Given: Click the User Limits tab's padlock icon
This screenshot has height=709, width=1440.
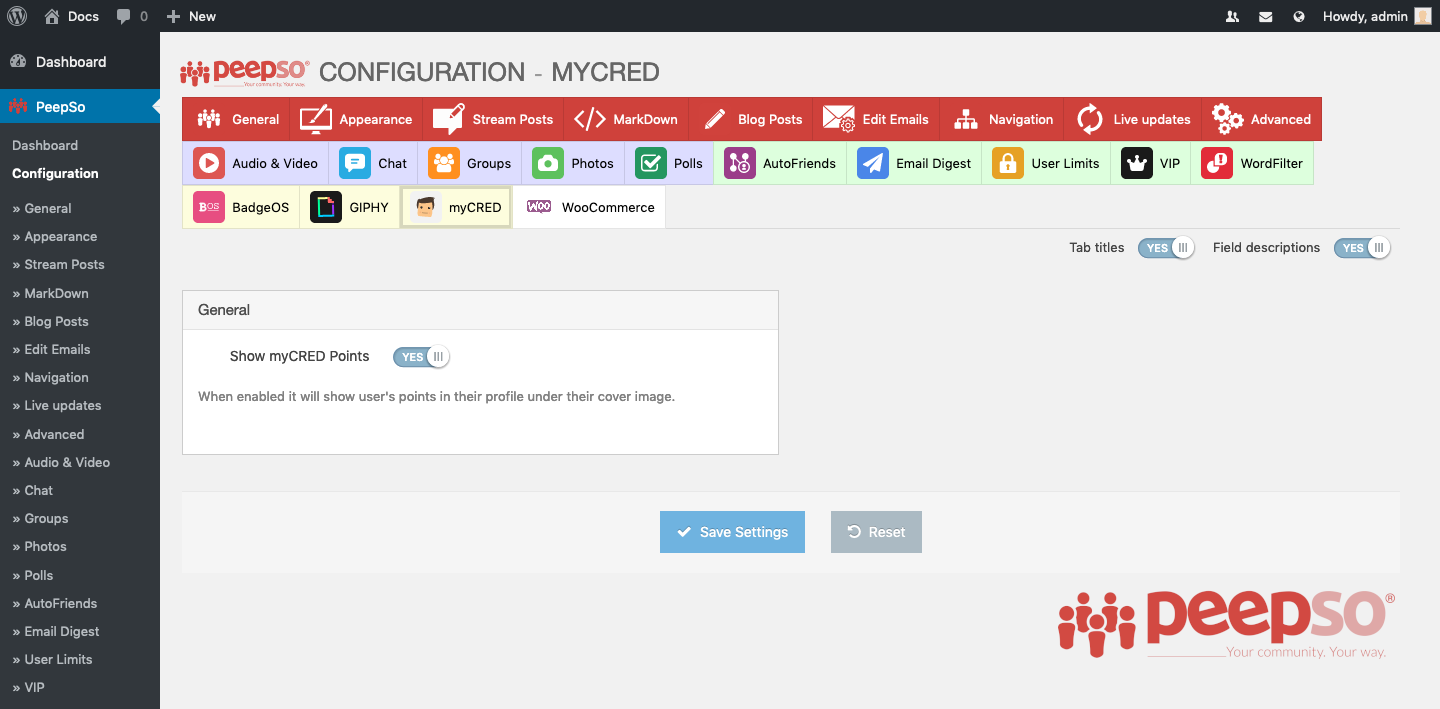Looking at the screenshot, I should [1008, 163].
